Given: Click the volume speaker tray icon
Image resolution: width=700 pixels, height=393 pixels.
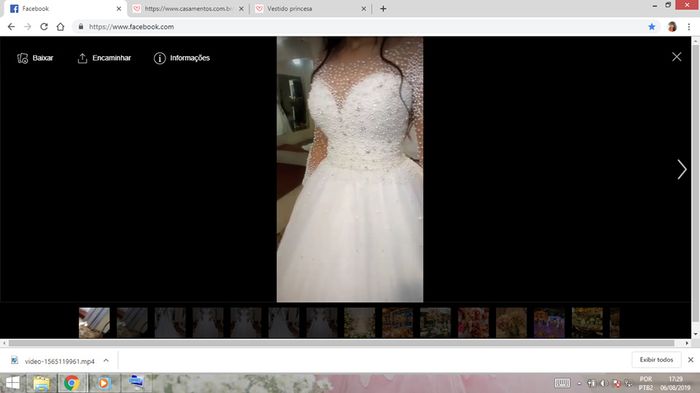Looking at the screenshot, I should (604, 383).
